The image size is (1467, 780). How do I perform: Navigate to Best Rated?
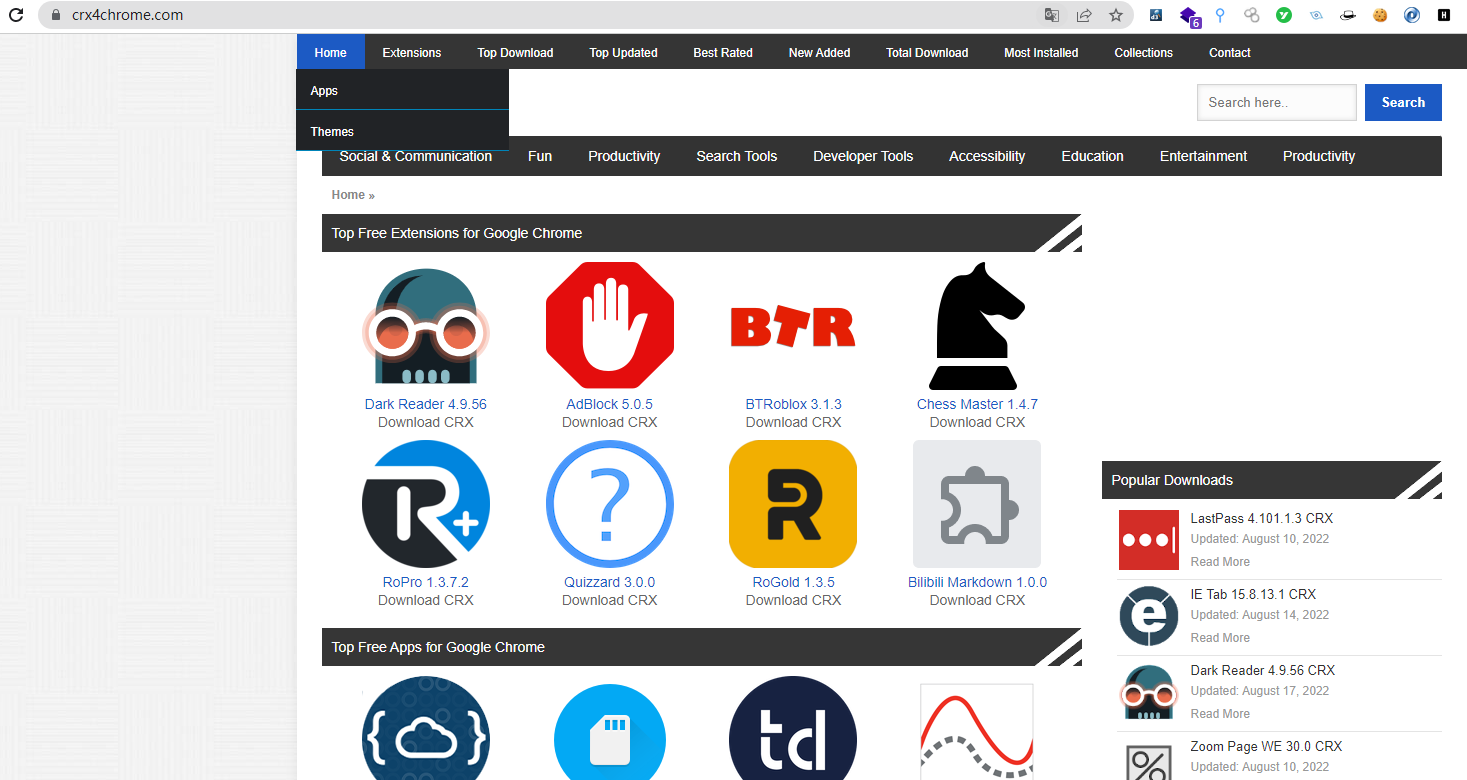(723, 53)
